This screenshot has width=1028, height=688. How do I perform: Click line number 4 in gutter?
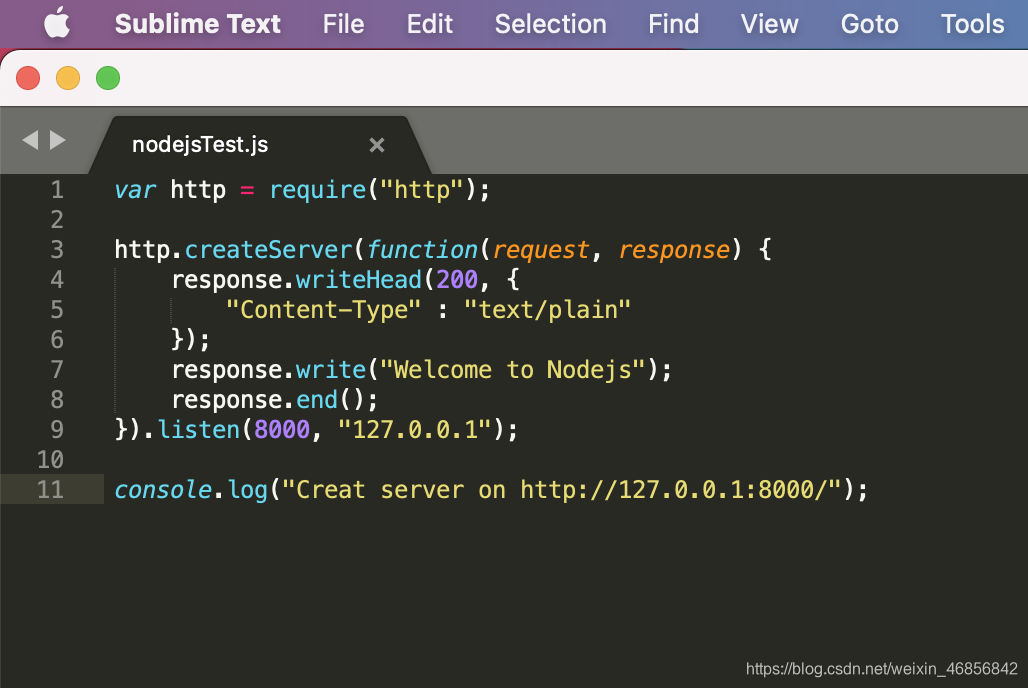point(57,280)
